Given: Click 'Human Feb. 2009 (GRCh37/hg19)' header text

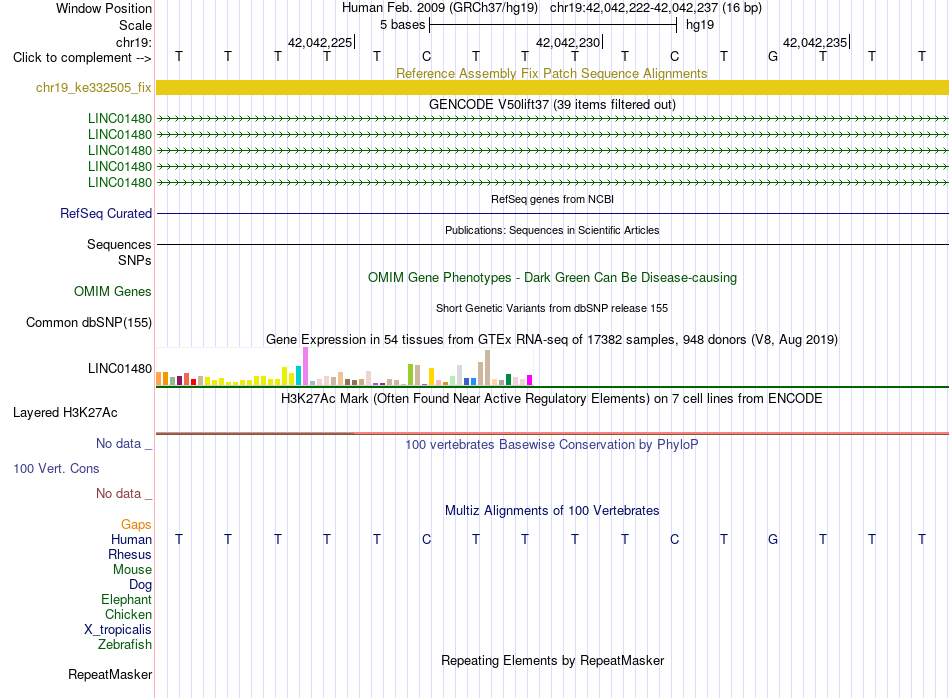Looking at the screenshot, I should pyautogui.click(x=440, y=8).
